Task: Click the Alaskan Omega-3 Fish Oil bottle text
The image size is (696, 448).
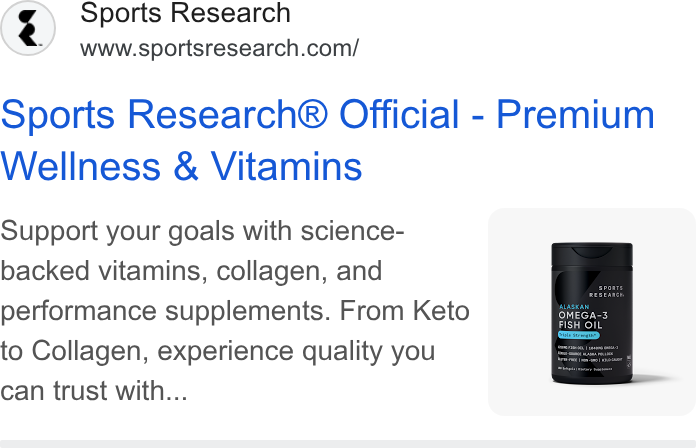Action: (x=583, y=317)
